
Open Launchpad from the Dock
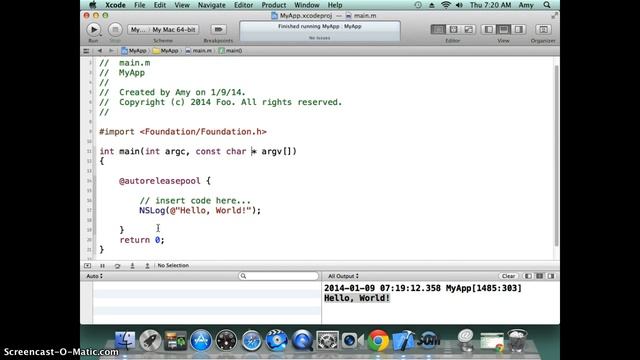(150, 340)
